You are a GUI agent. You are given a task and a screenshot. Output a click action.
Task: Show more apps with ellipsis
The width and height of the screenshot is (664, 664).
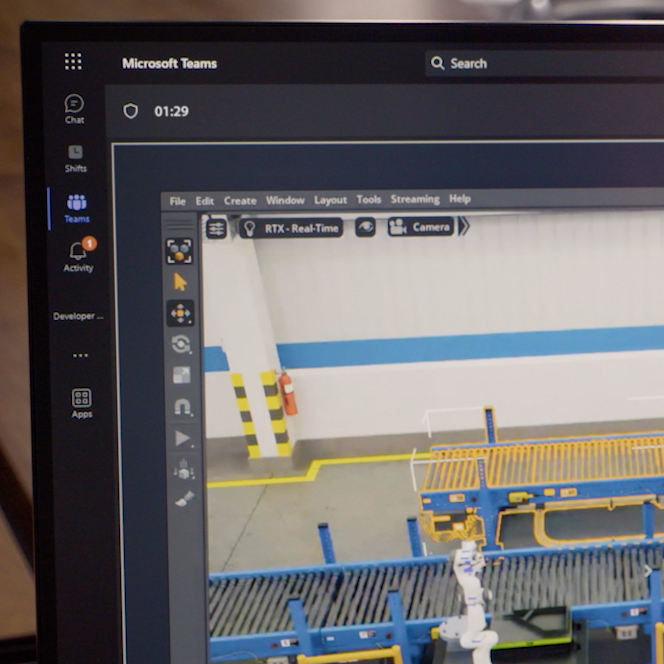point(80,355)
